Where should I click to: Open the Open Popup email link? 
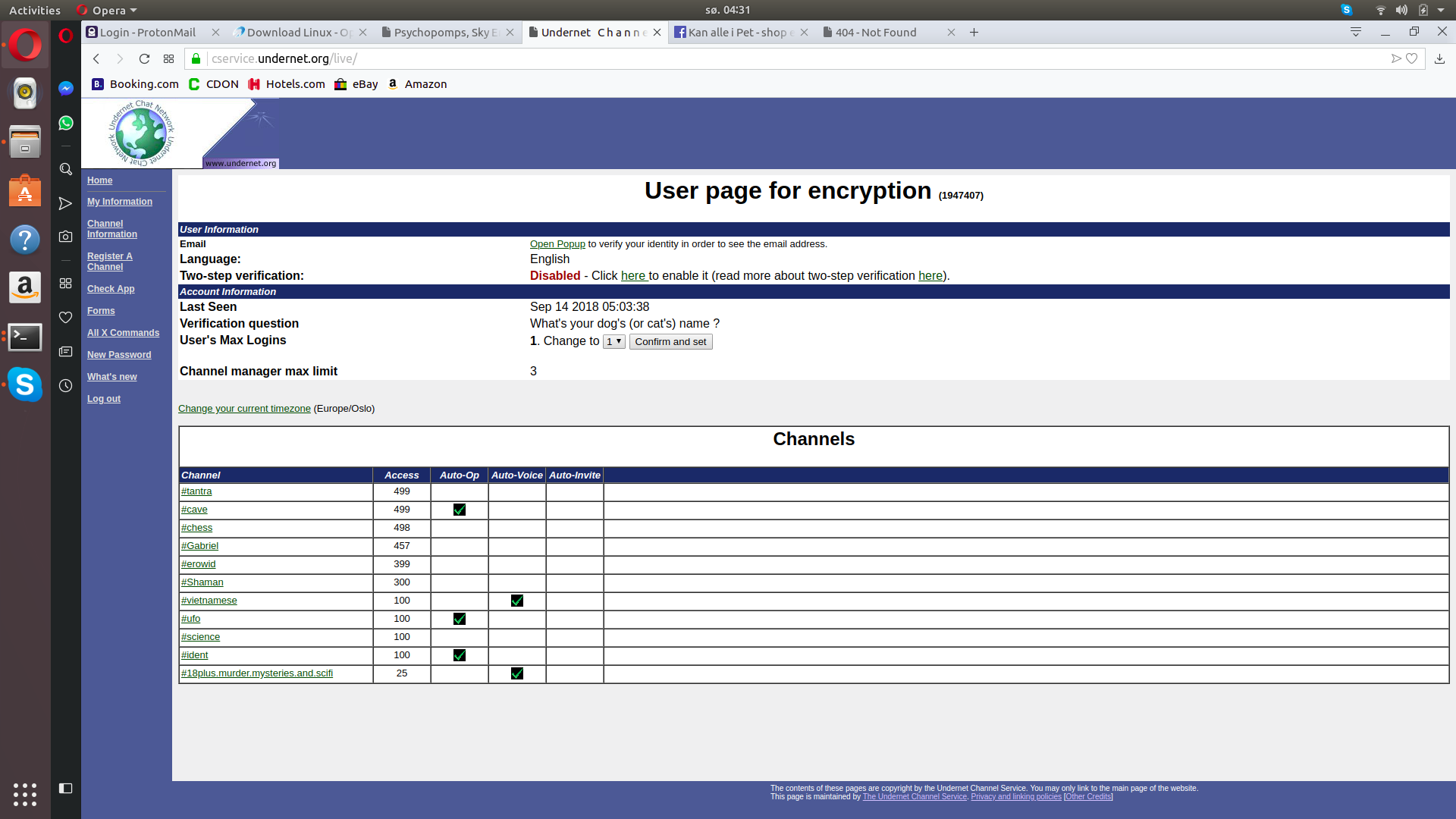point(557,243)
